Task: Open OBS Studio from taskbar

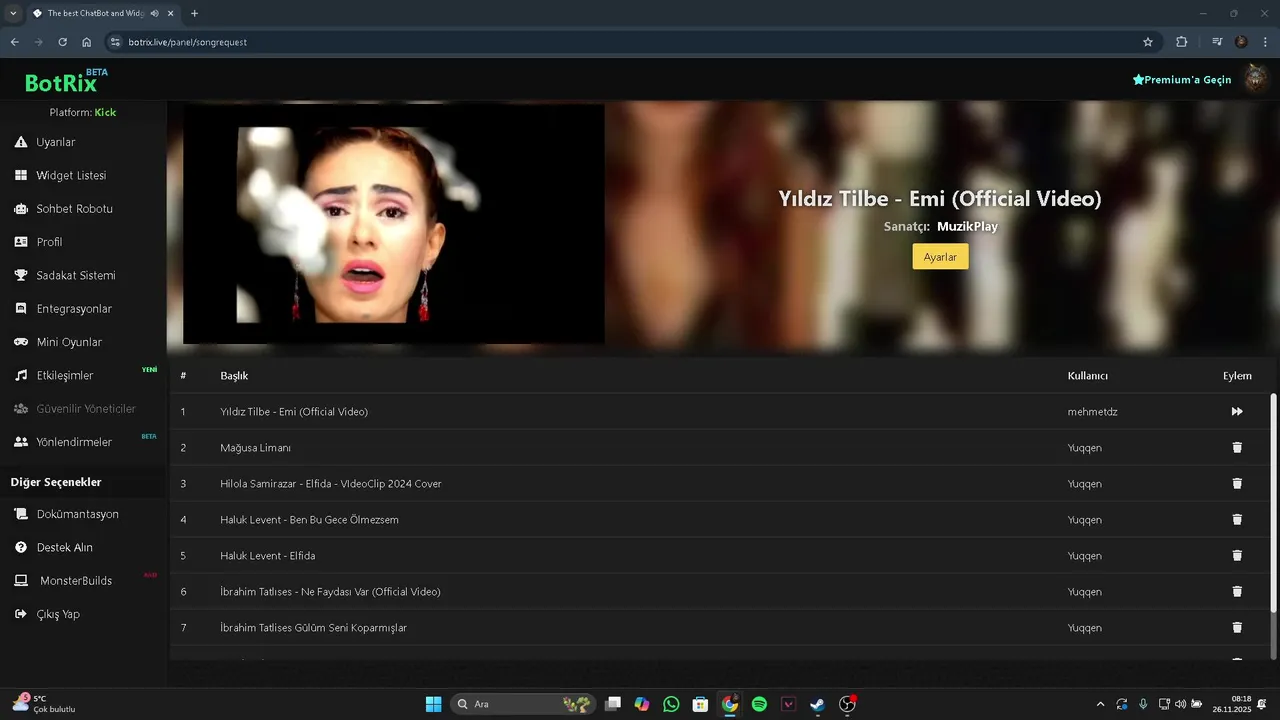Action: tap(847, 704)
